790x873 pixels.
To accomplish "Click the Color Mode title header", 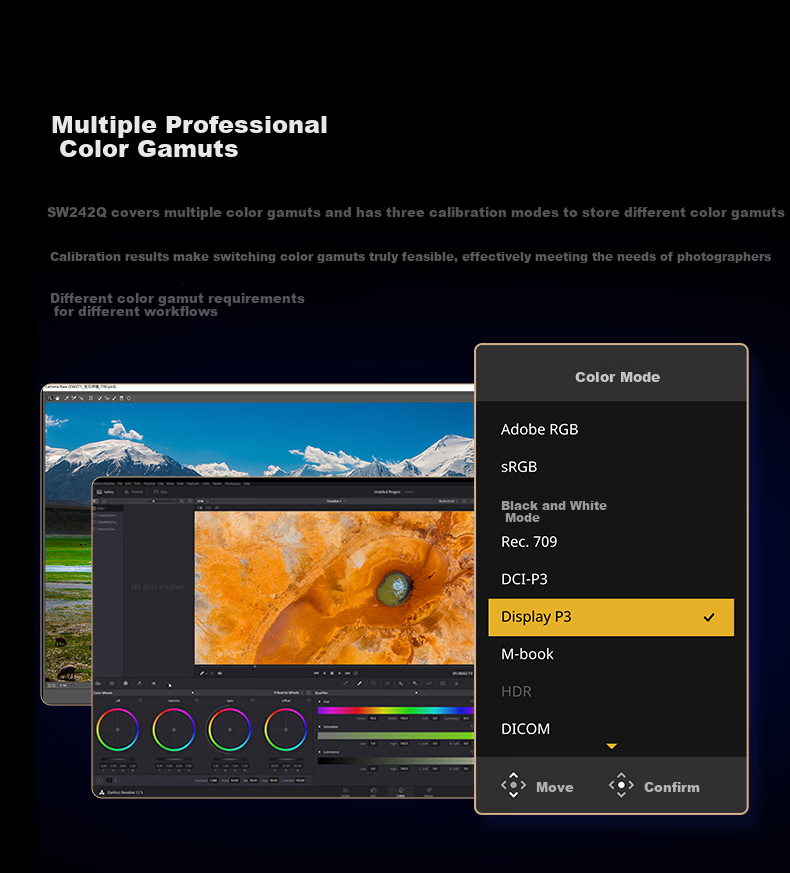I will click(617, 377).
